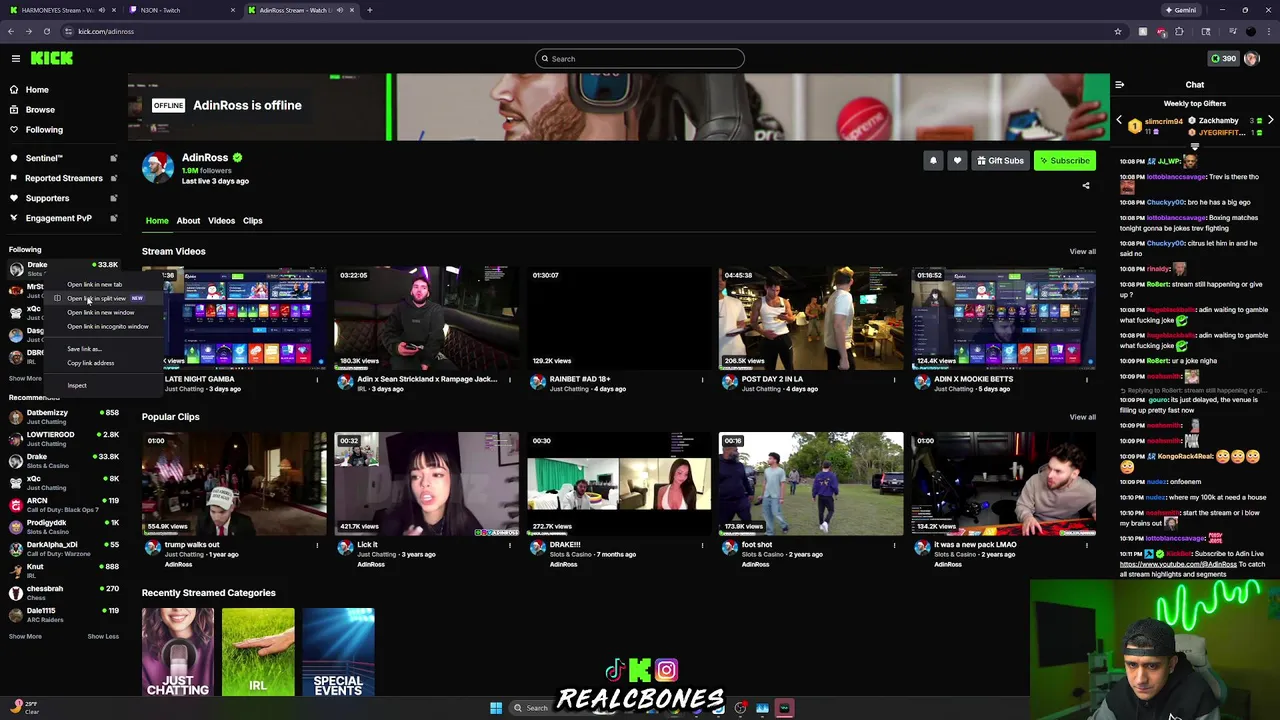Show More recommended channels
This screenshot has height=720, width=1280.
(x=25, y=636)
